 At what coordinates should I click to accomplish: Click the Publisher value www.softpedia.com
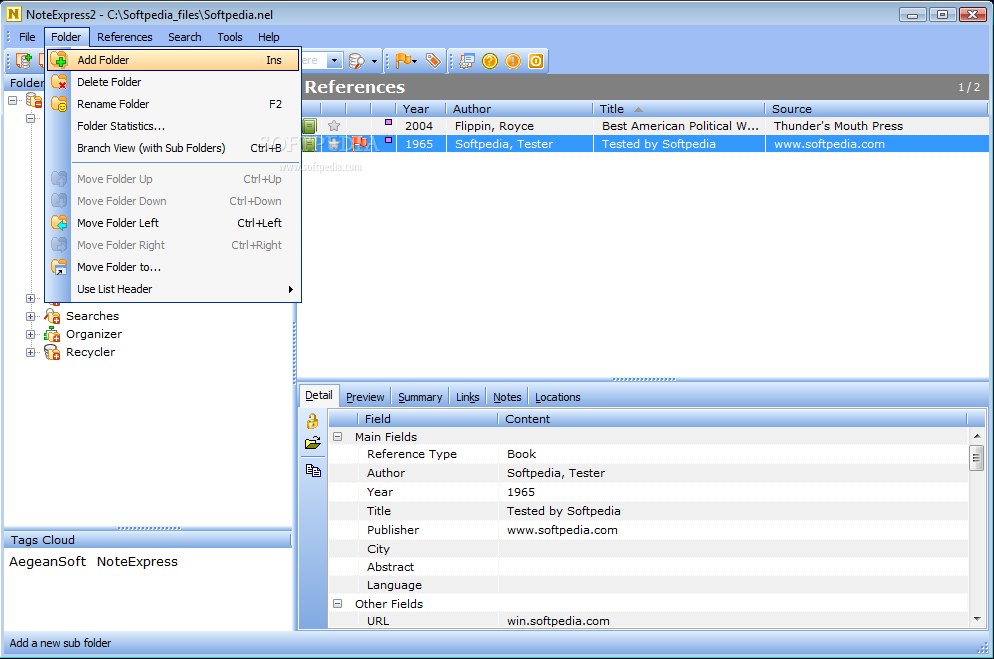[562, 530]
